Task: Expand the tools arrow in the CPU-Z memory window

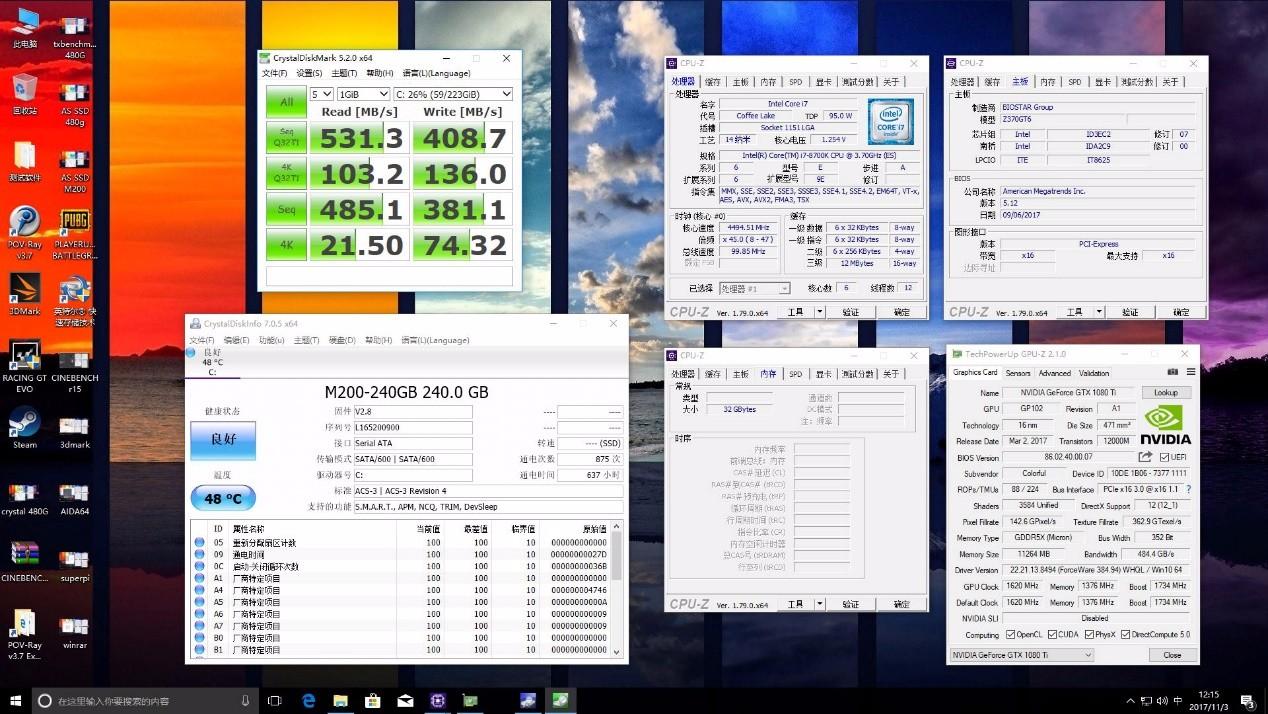Action: tap(820, 604)
